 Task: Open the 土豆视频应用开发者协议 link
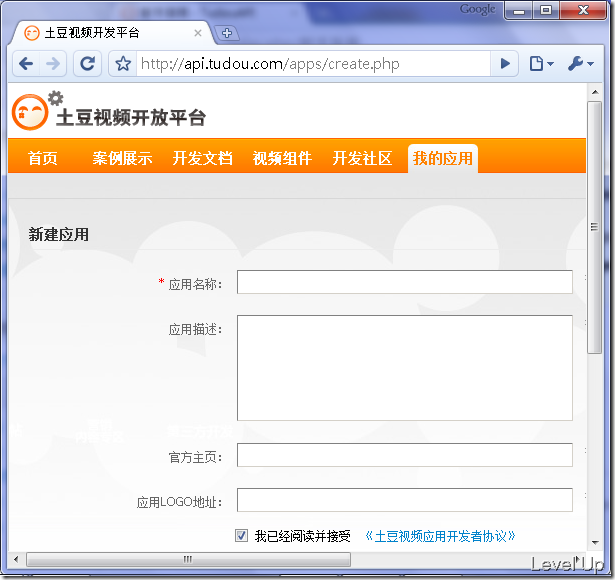click(440, 536)
